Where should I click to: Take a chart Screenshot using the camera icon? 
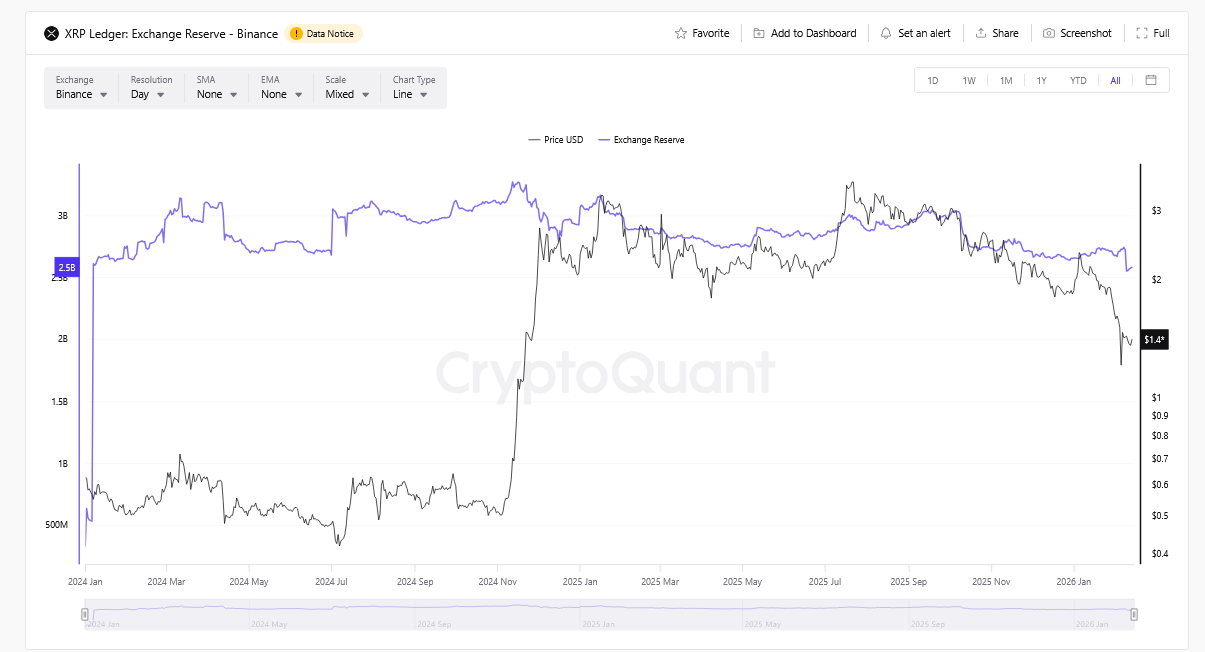pos(1051,33)
